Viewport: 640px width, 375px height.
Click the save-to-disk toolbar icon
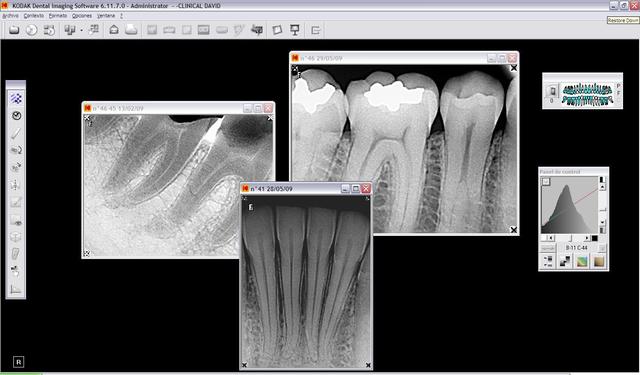(49, 30)
